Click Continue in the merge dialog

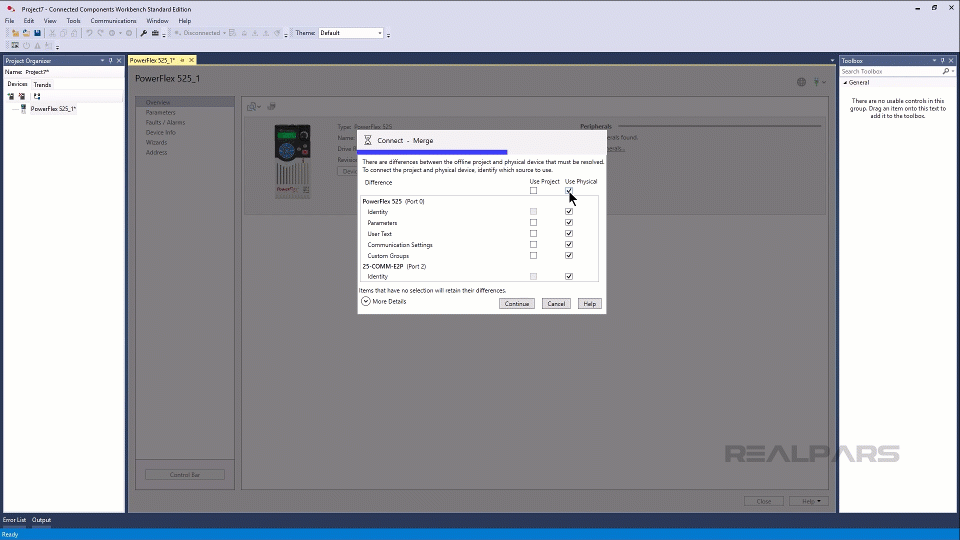click(517, 304)
